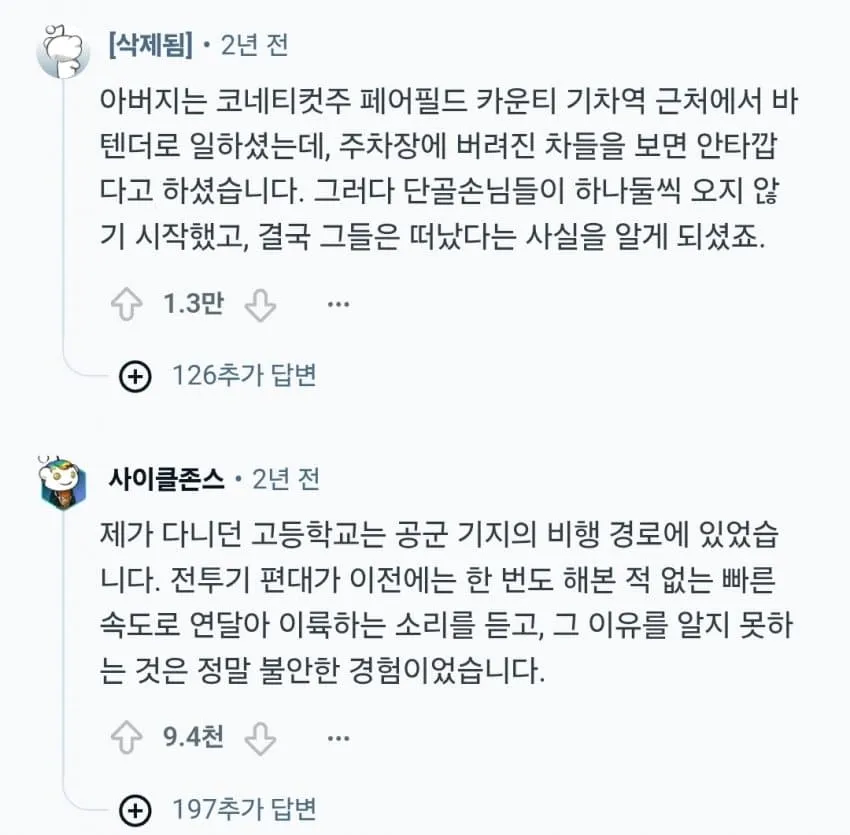Open the 197추가 답변 link

[244, 809]
